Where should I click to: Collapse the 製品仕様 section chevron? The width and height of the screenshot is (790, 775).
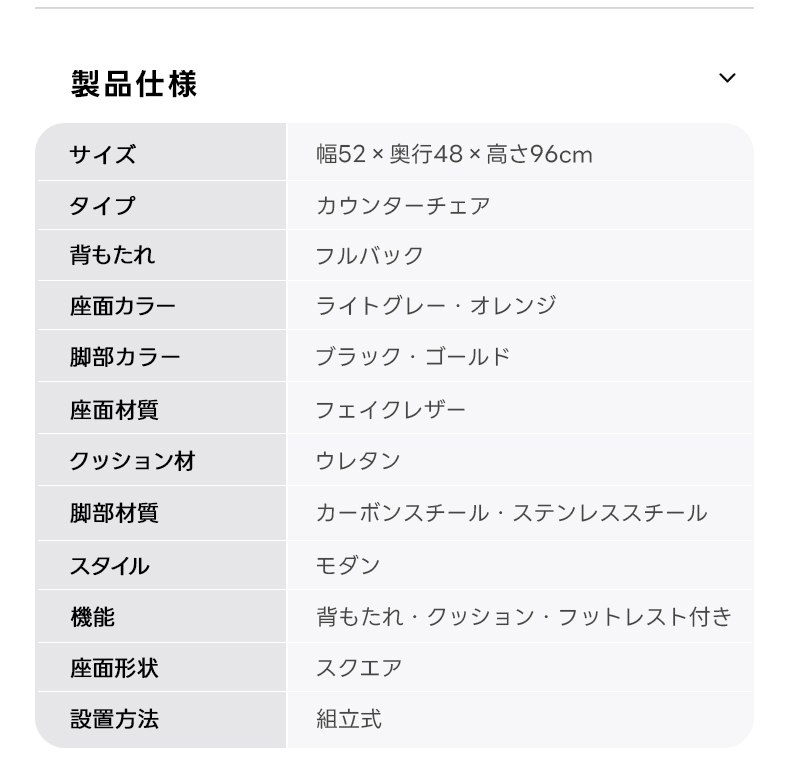[x=727, y=78]
